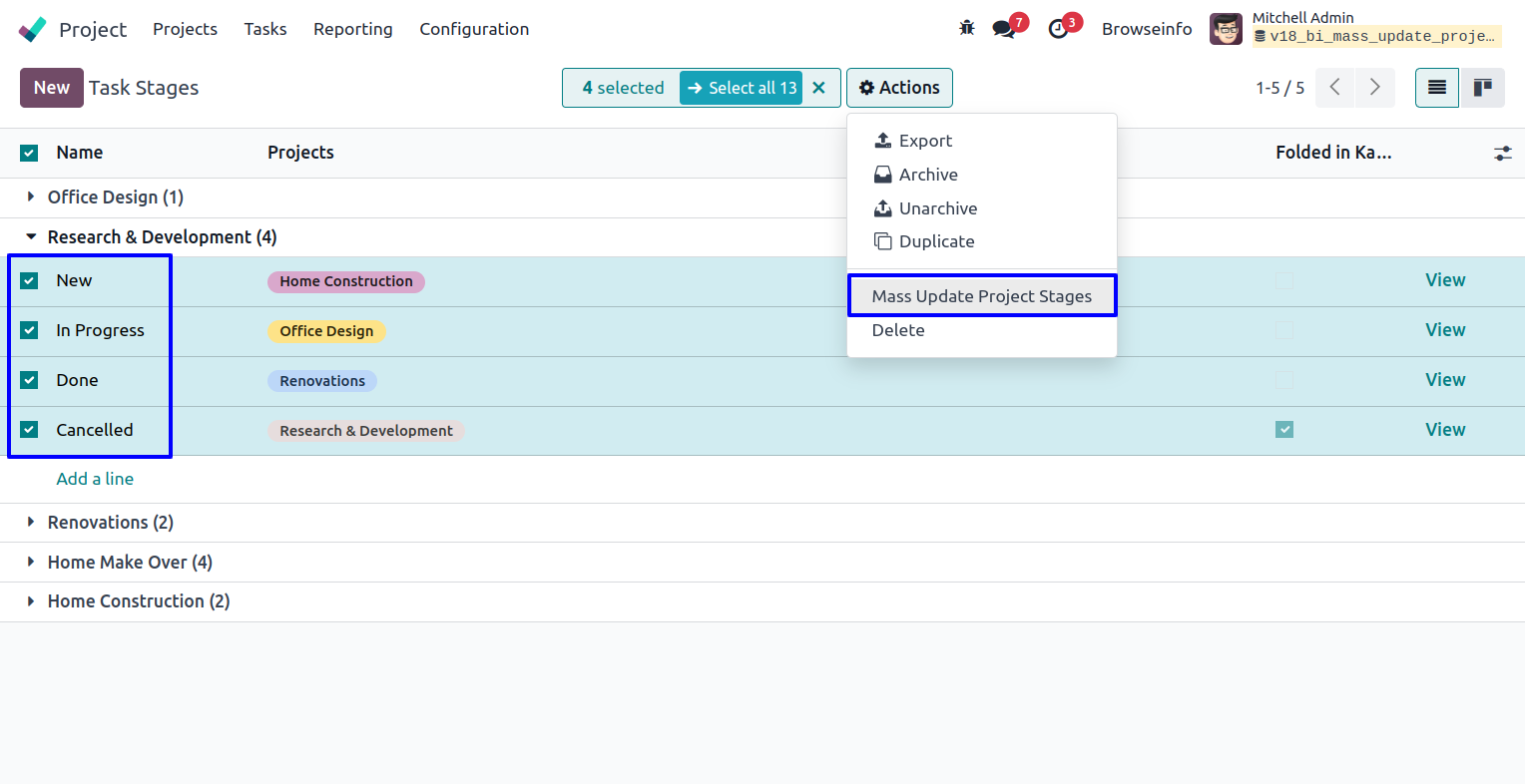
Task: Click the Add a line link
Action: pyautogui.click(x=95, y=479)
